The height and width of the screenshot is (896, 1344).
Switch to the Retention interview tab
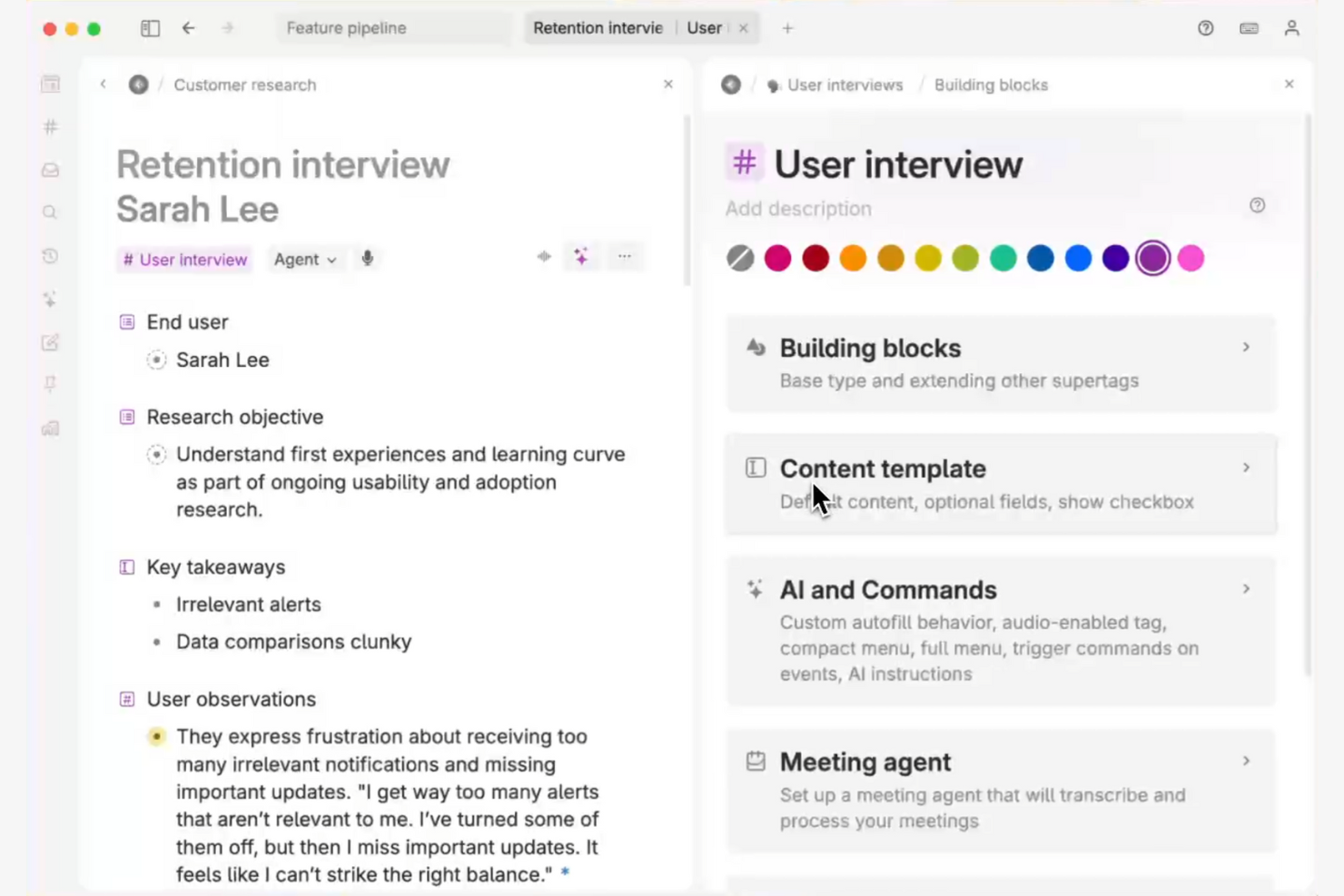click(598, 28)
